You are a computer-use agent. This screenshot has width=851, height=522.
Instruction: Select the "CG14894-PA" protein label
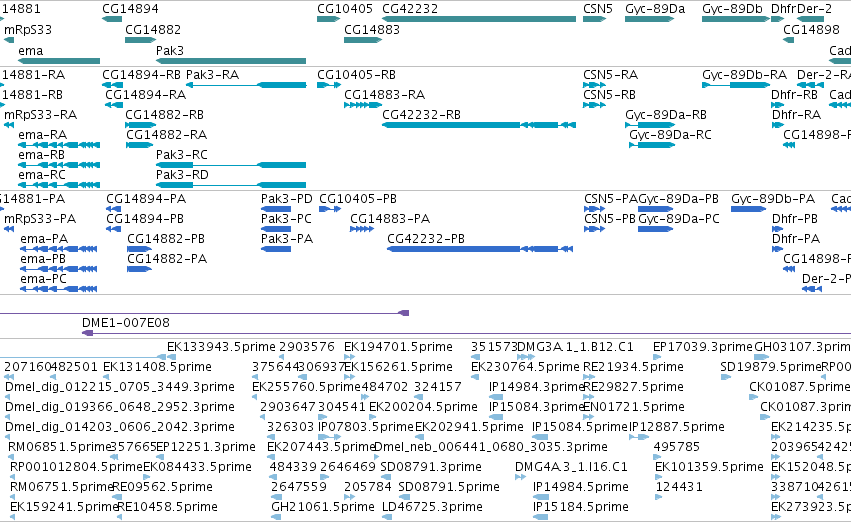146,199
